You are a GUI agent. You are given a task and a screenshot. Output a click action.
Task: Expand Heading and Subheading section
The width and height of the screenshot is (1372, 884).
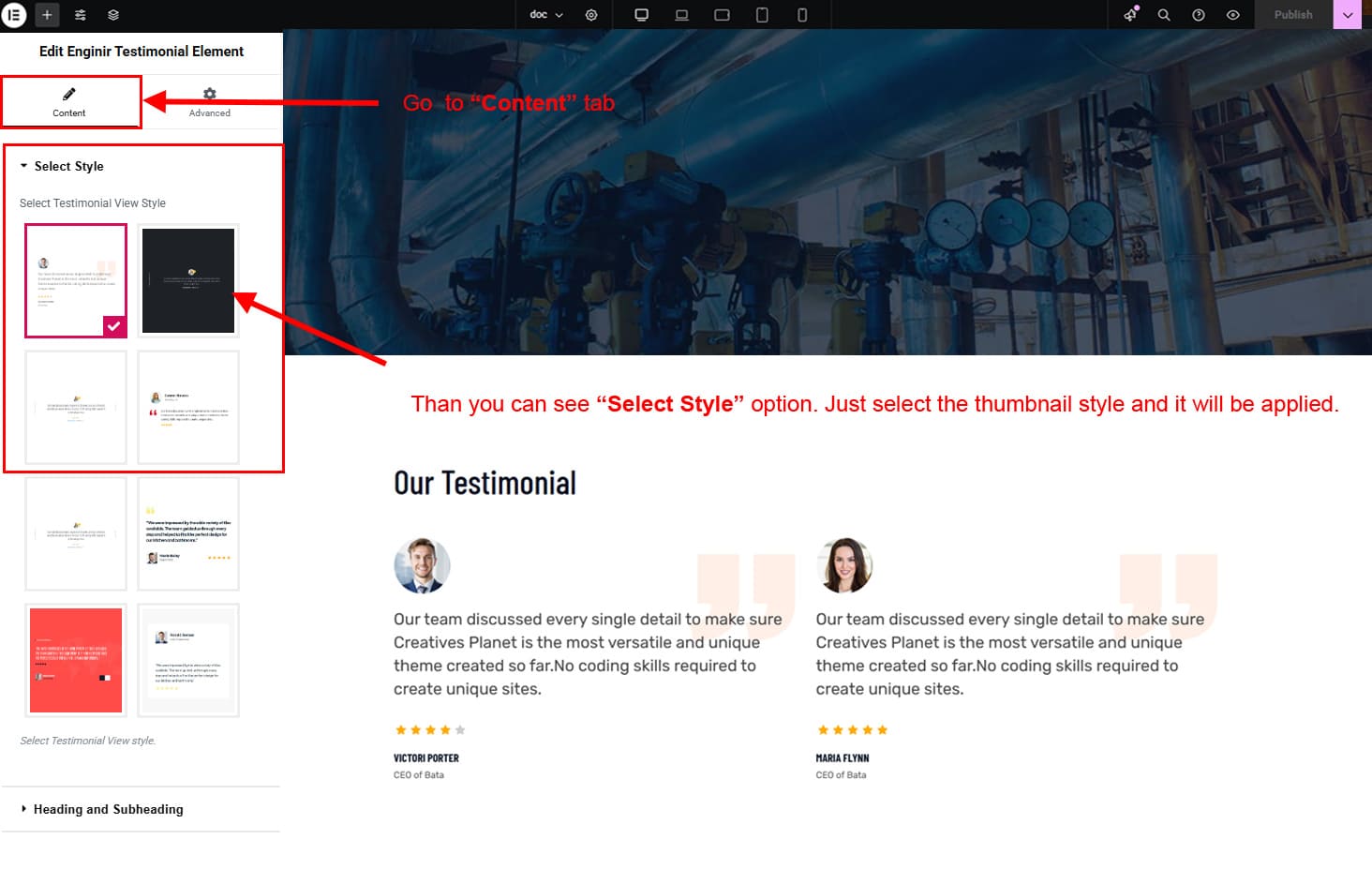click(108, 809)
